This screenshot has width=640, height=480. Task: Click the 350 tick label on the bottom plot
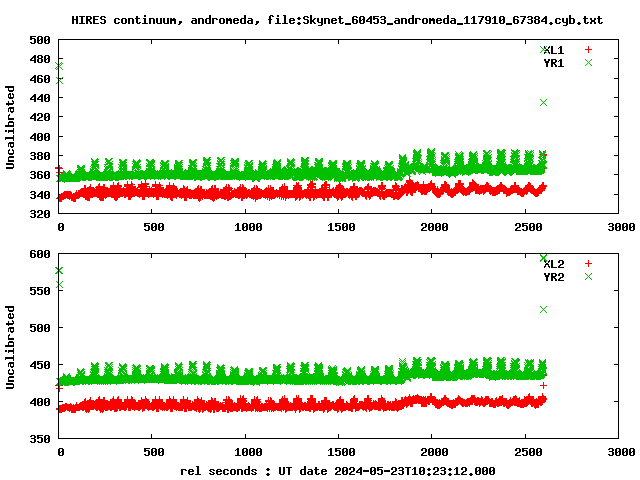(40, 439)
